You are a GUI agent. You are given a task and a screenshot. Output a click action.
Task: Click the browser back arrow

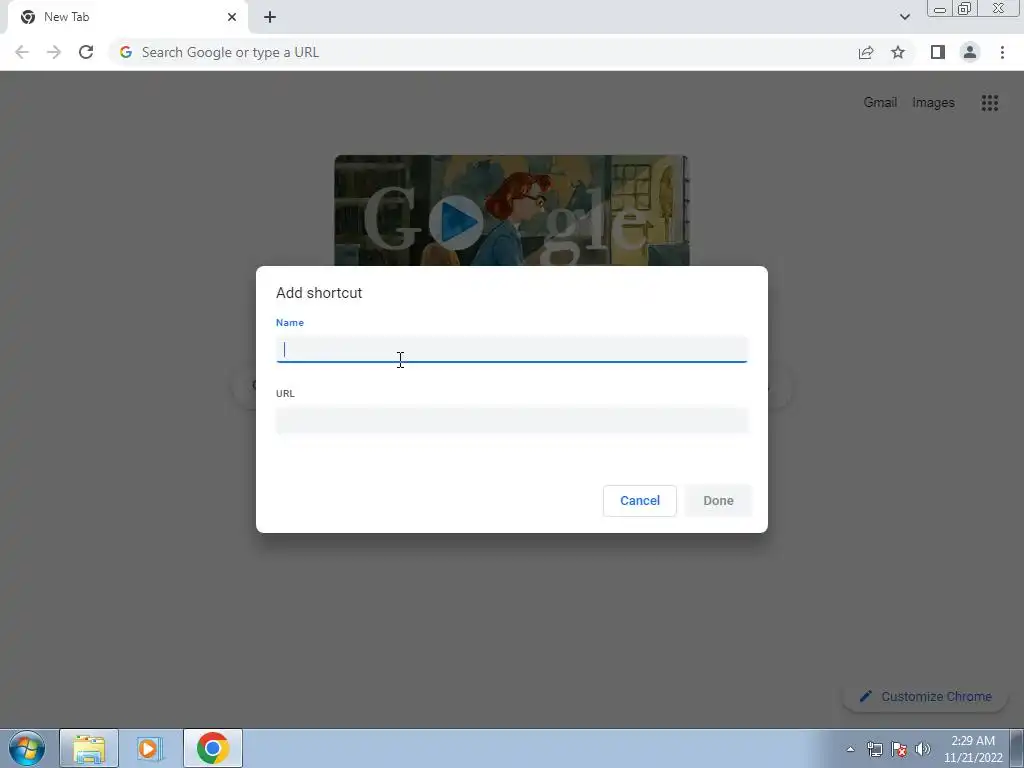point(22,52)
